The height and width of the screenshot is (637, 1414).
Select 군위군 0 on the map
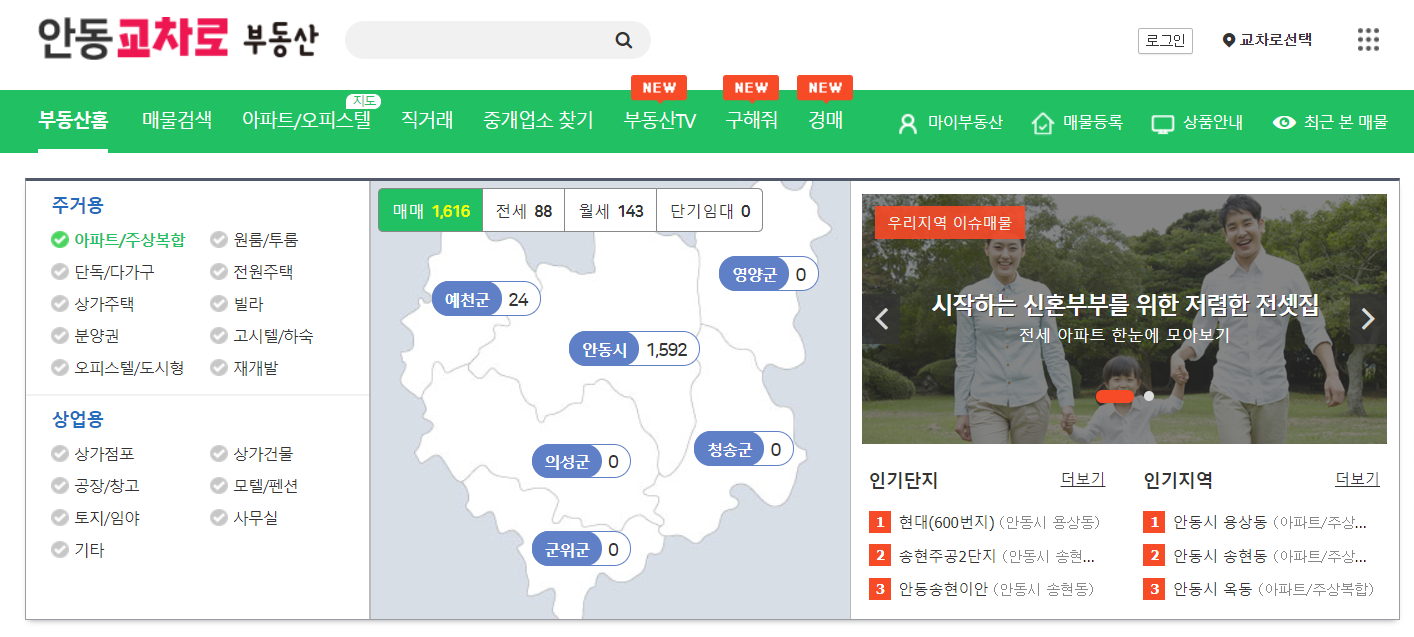click(x=581, y=549)
